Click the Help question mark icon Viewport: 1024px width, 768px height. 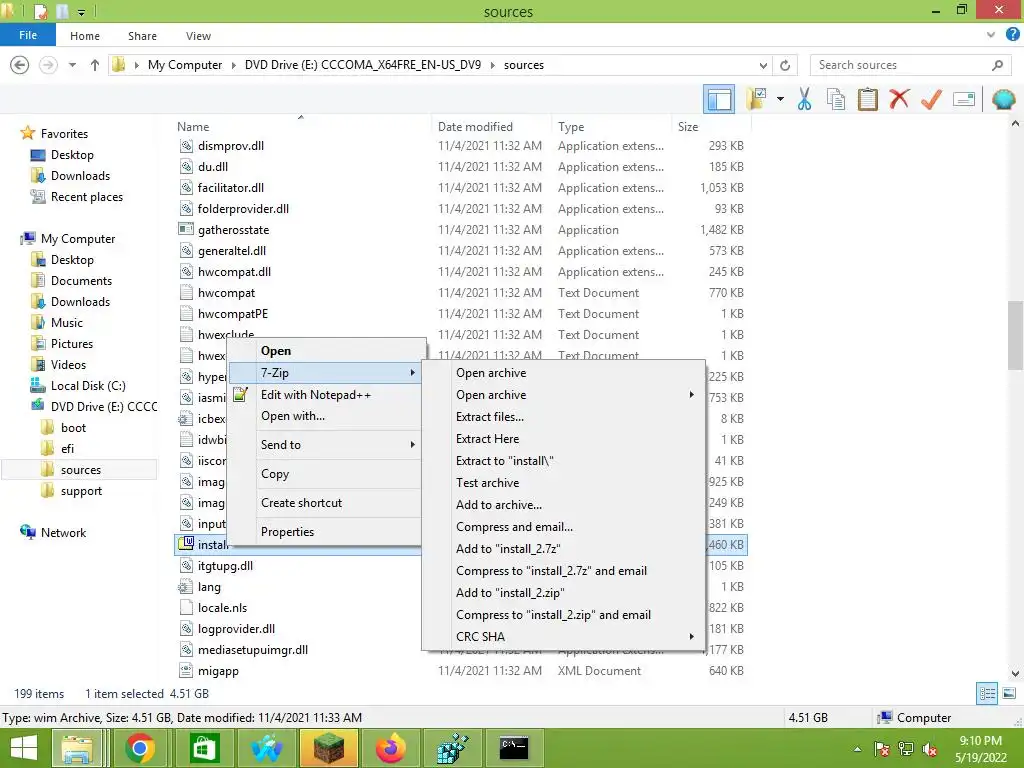[x=1013, y=35]
